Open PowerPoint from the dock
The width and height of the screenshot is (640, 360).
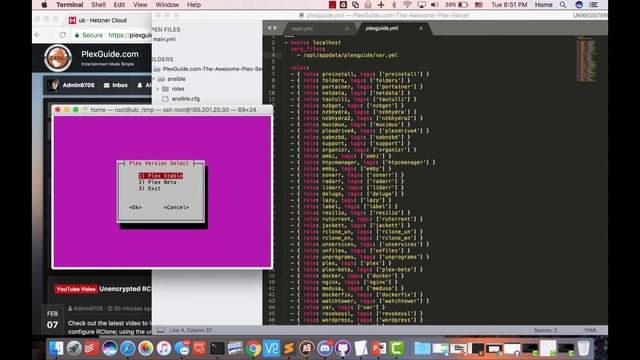click(379, 348)
